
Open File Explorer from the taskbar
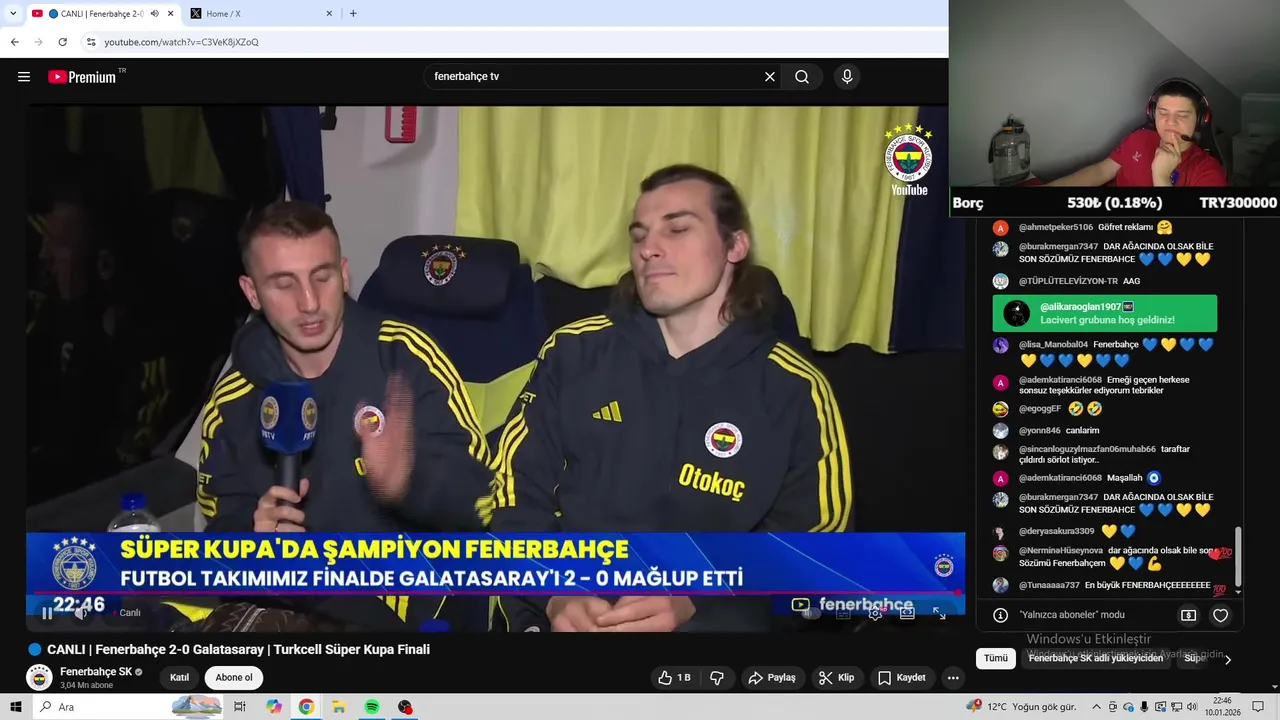(x=339, y=707)
